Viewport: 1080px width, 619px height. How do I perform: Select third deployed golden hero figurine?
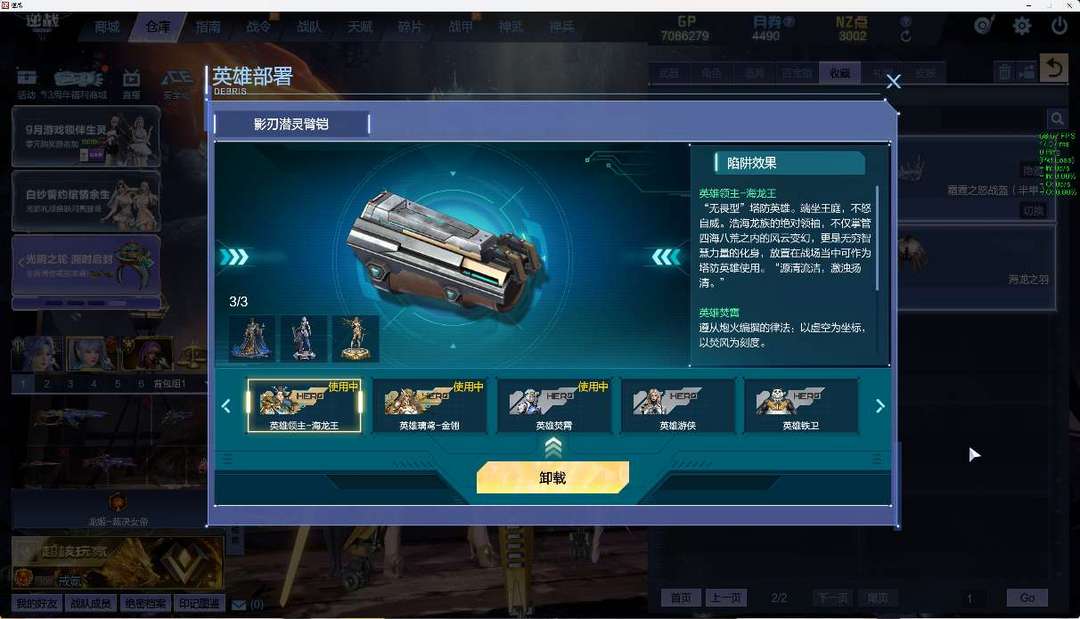click(355, 338)
